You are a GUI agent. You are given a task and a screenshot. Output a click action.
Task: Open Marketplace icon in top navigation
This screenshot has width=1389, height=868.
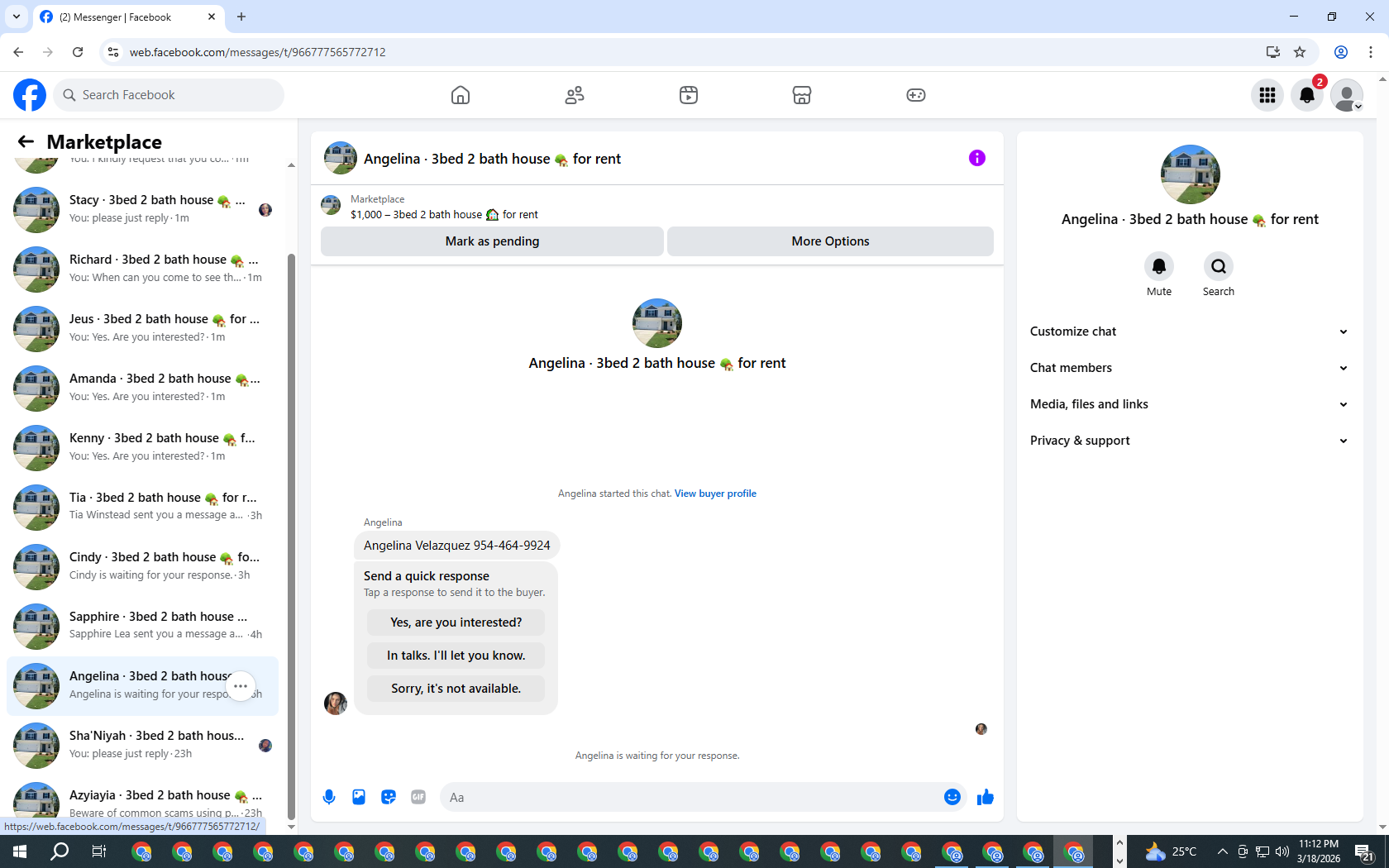point(802,95)
